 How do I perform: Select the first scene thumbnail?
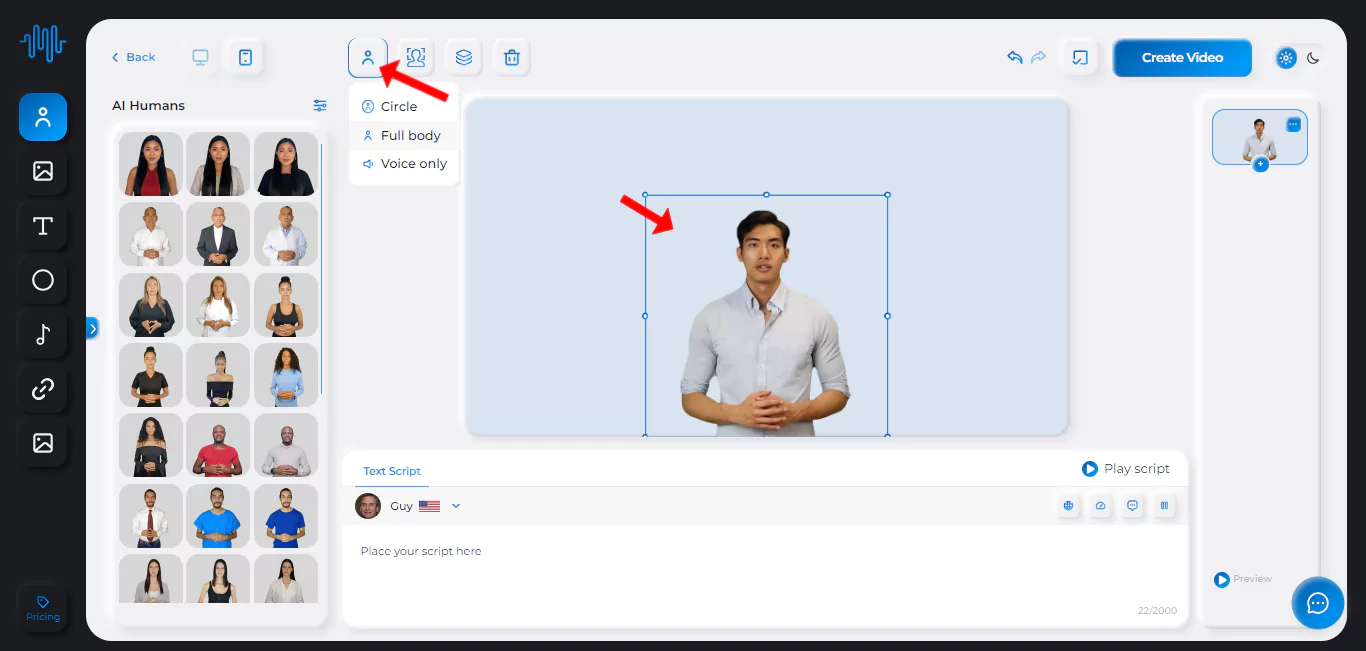1259,137
